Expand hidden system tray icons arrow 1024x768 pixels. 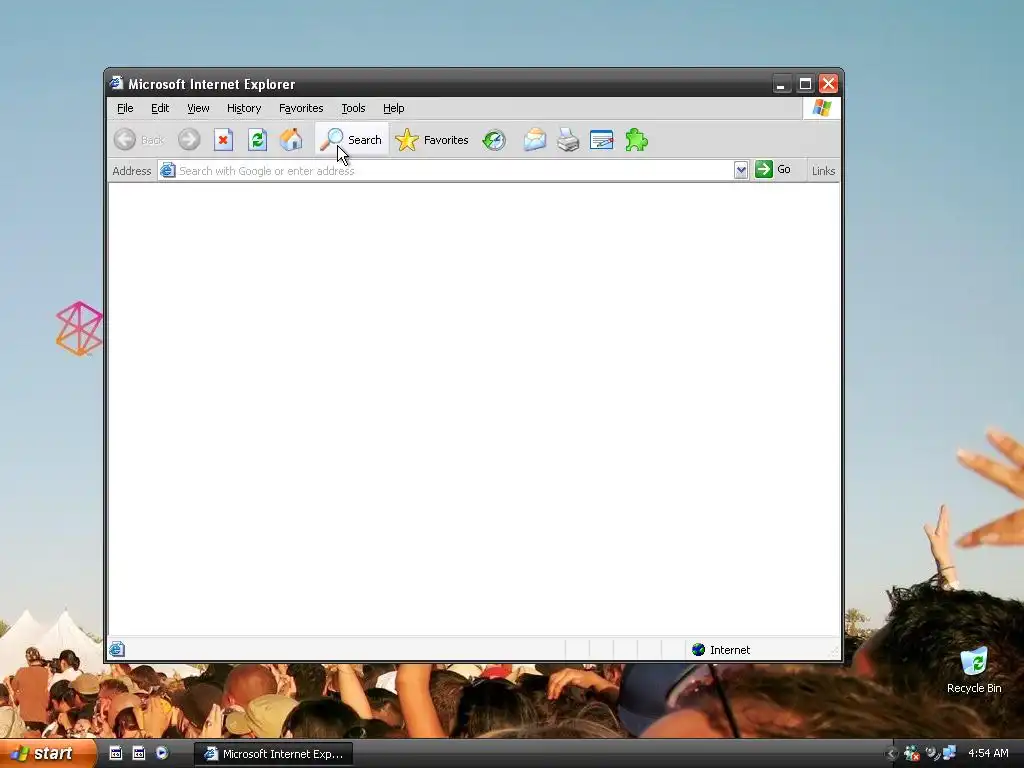tap(891, 754)
